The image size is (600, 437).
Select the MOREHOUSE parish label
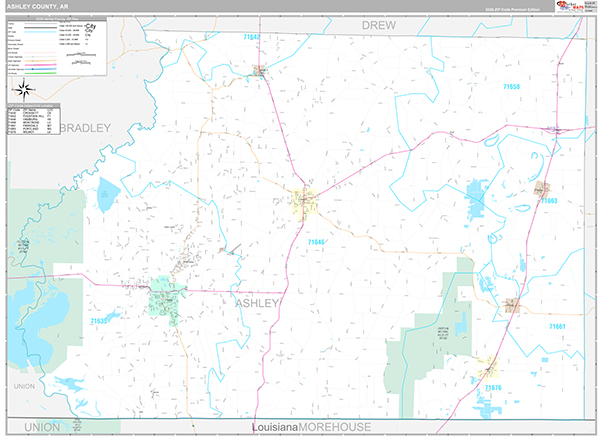pyautogui.click(x=335, y=427)
